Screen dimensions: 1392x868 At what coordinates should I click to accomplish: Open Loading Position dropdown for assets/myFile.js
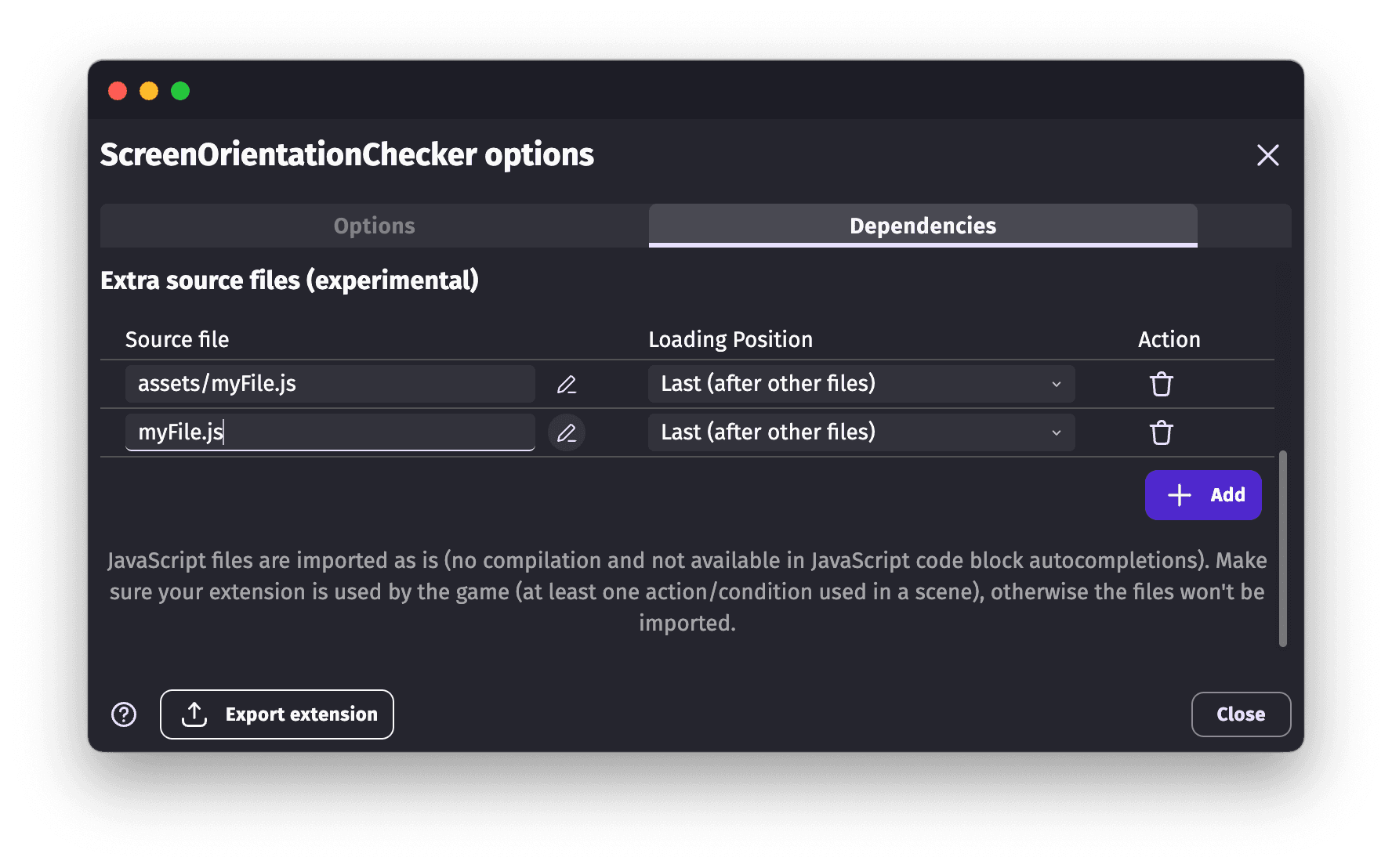pos(861,384)
